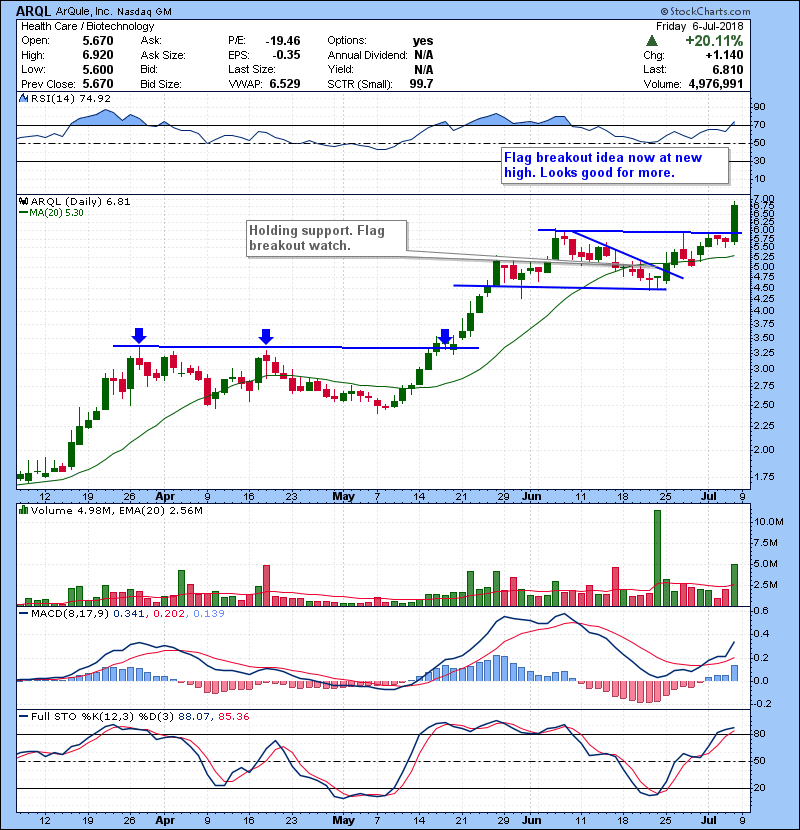Click the High price value 6.920

98,55
